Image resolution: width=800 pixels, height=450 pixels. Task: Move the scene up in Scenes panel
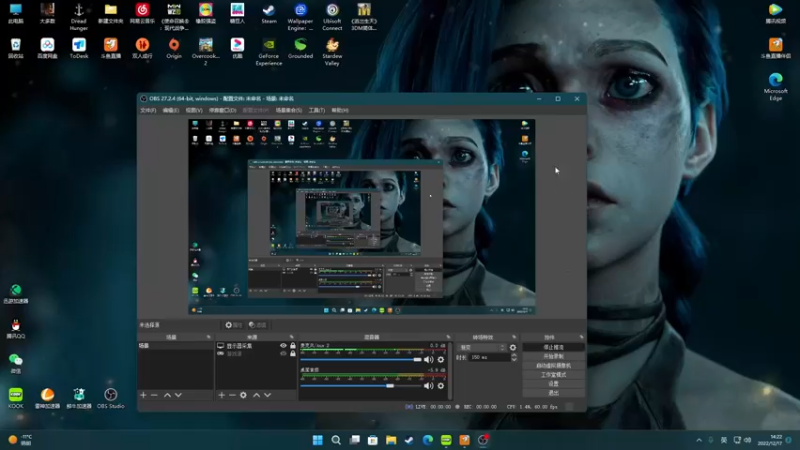tap(167, 395)
